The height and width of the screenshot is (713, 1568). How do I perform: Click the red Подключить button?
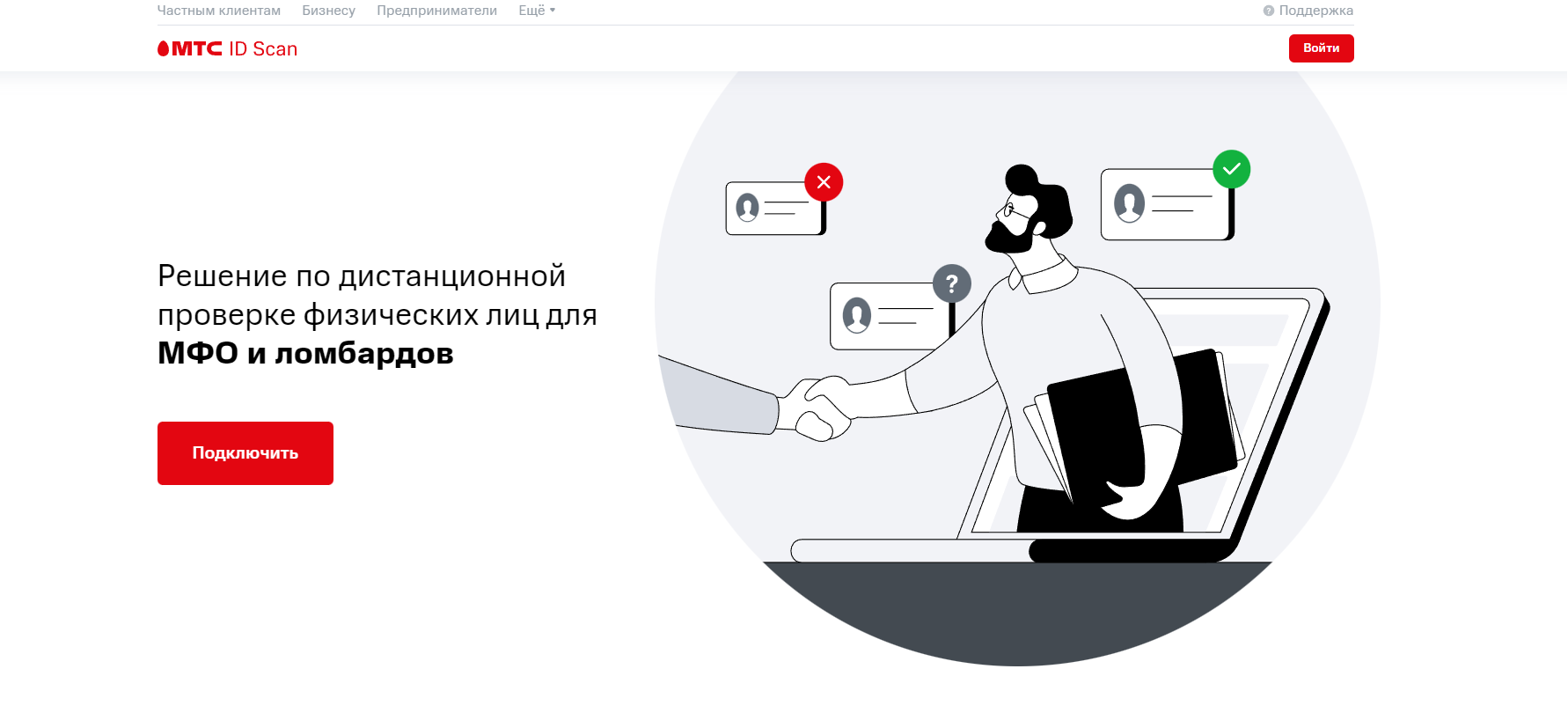[245, 453]
